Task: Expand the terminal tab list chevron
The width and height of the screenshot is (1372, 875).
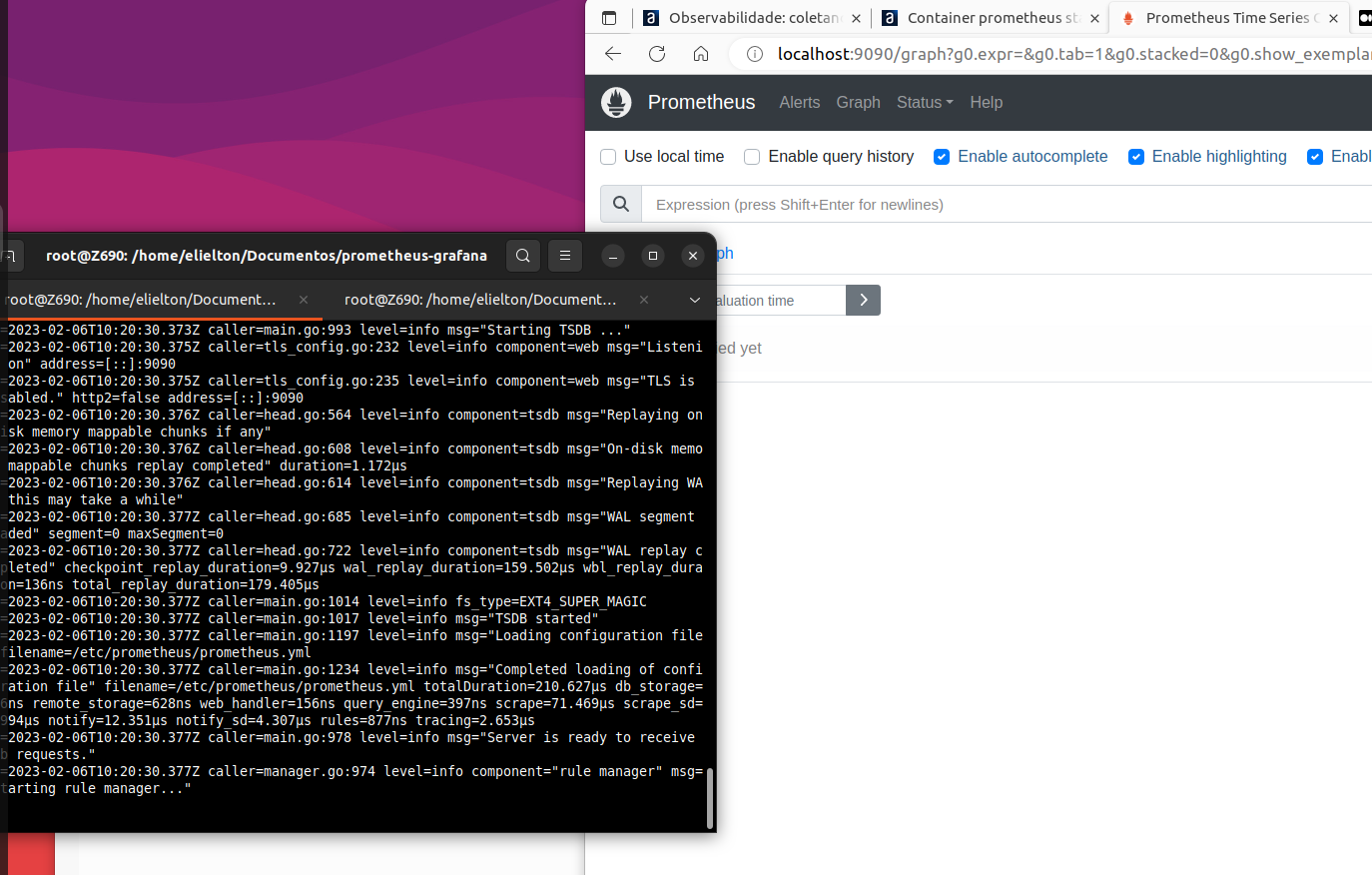Action: (695, 300)
